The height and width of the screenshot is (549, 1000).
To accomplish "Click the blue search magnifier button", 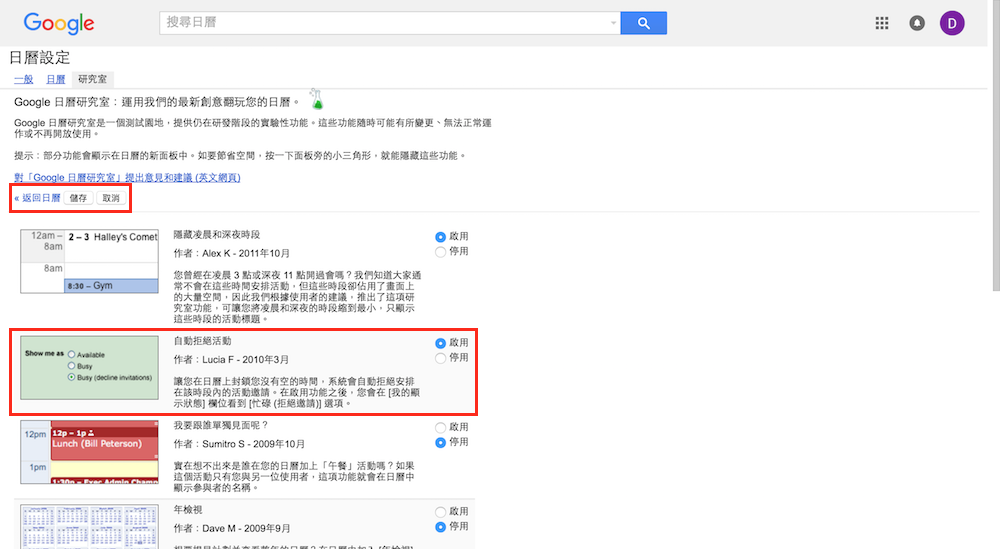I will tap(643, 23).
